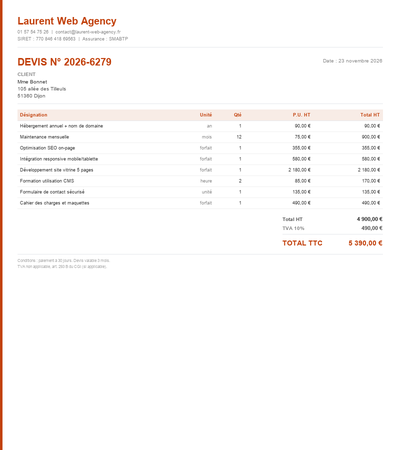This screenshot has height=450, width=400.
Task: Click the 'CLIENT' section label
Action: point(26,74)
